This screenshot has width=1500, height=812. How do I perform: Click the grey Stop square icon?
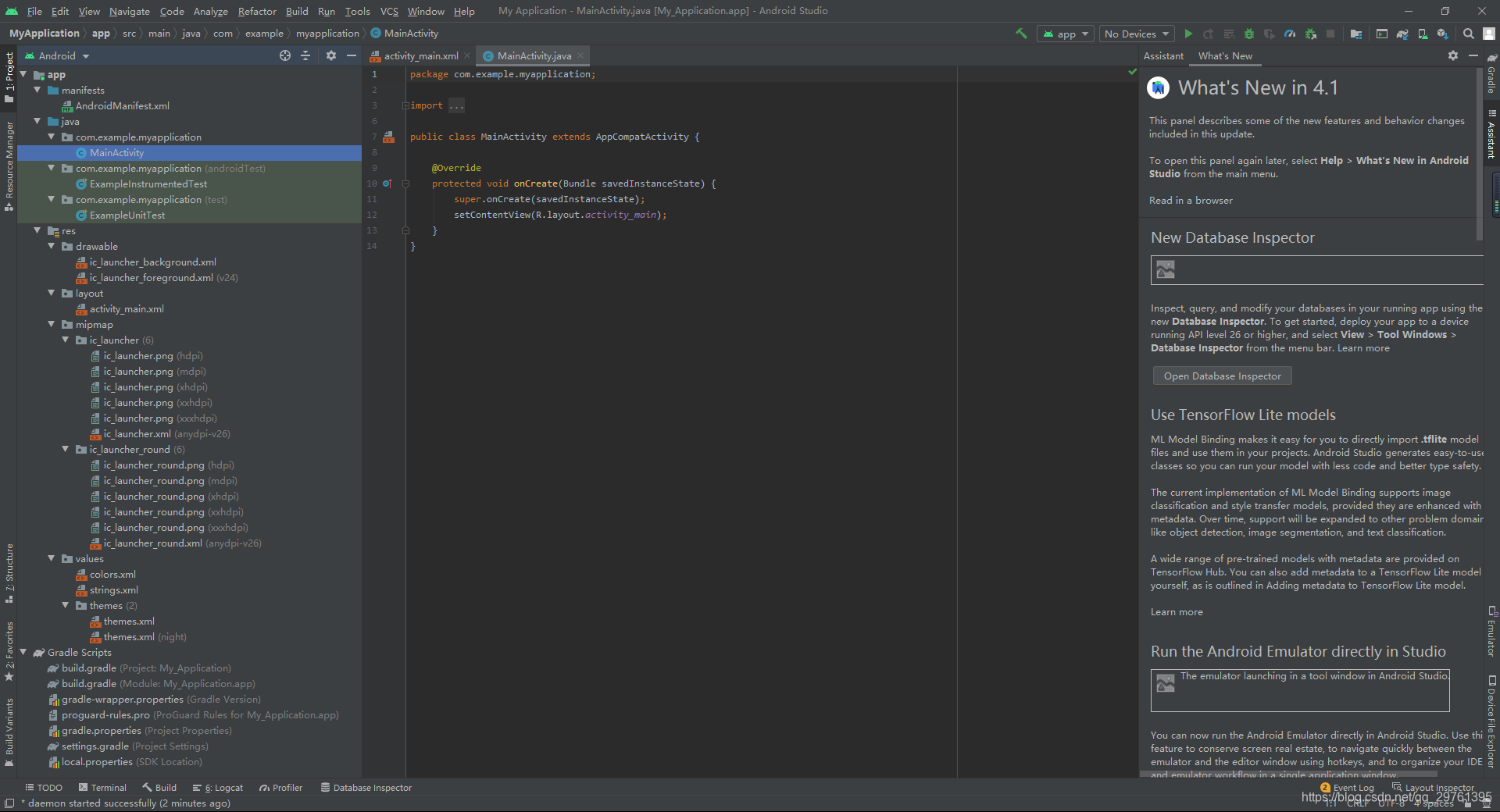tap(1330, 34)
